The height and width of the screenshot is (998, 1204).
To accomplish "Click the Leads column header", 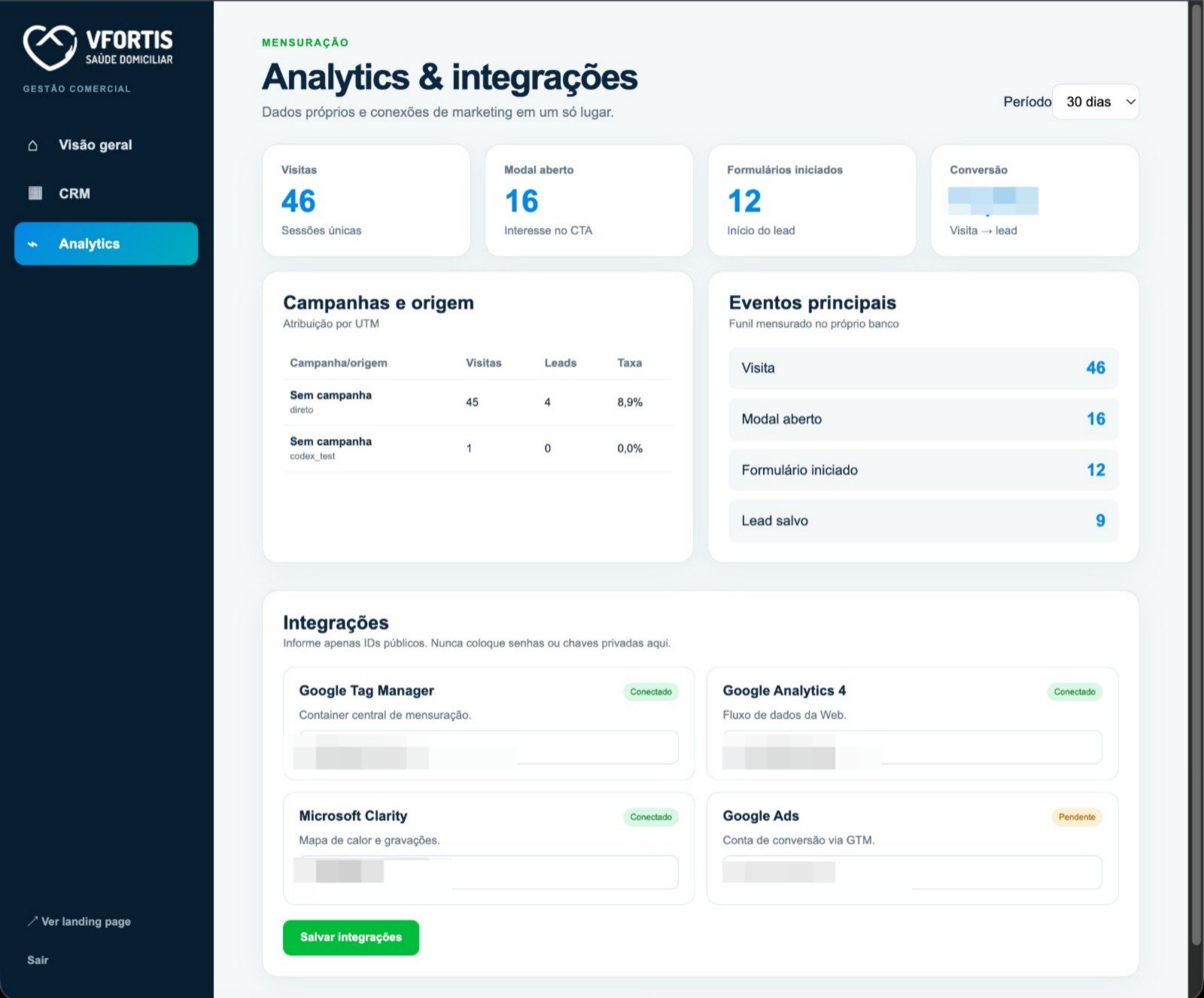I will point(561,363).
